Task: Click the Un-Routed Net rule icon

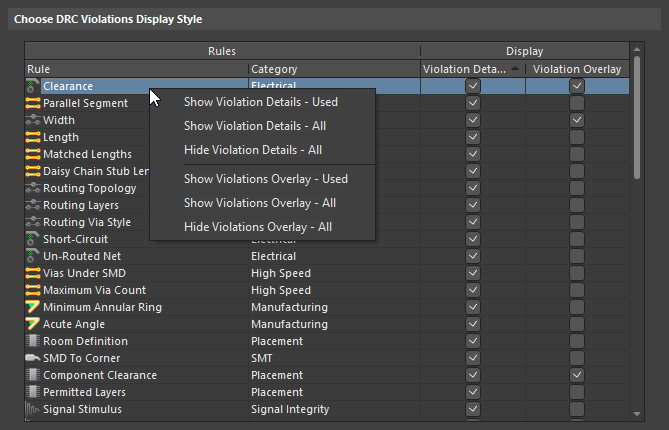Action: 32,256
